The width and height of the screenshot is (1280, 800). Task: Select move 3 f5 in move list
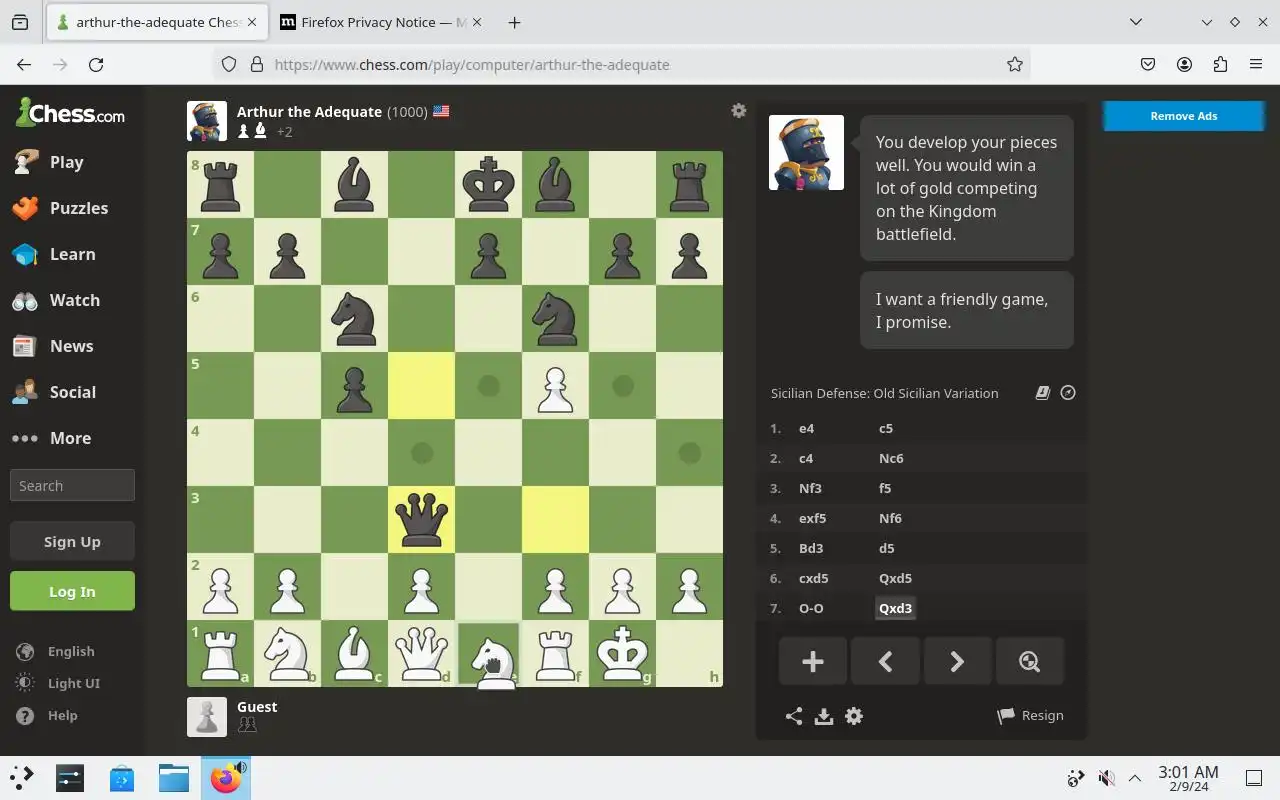click(885, 488)
